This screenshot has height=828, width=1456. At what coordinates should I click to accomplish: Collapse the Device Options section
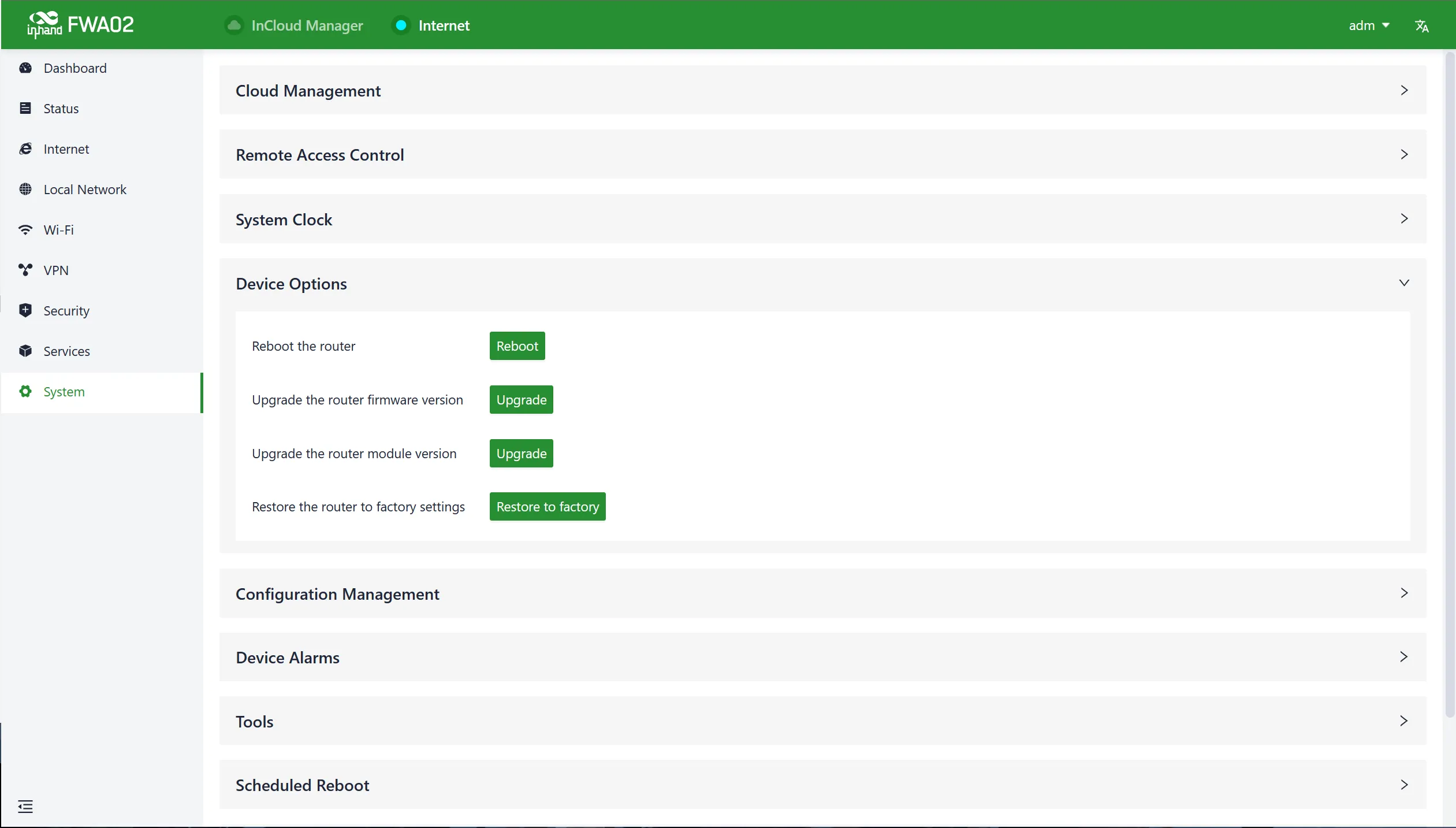point(822,283)
